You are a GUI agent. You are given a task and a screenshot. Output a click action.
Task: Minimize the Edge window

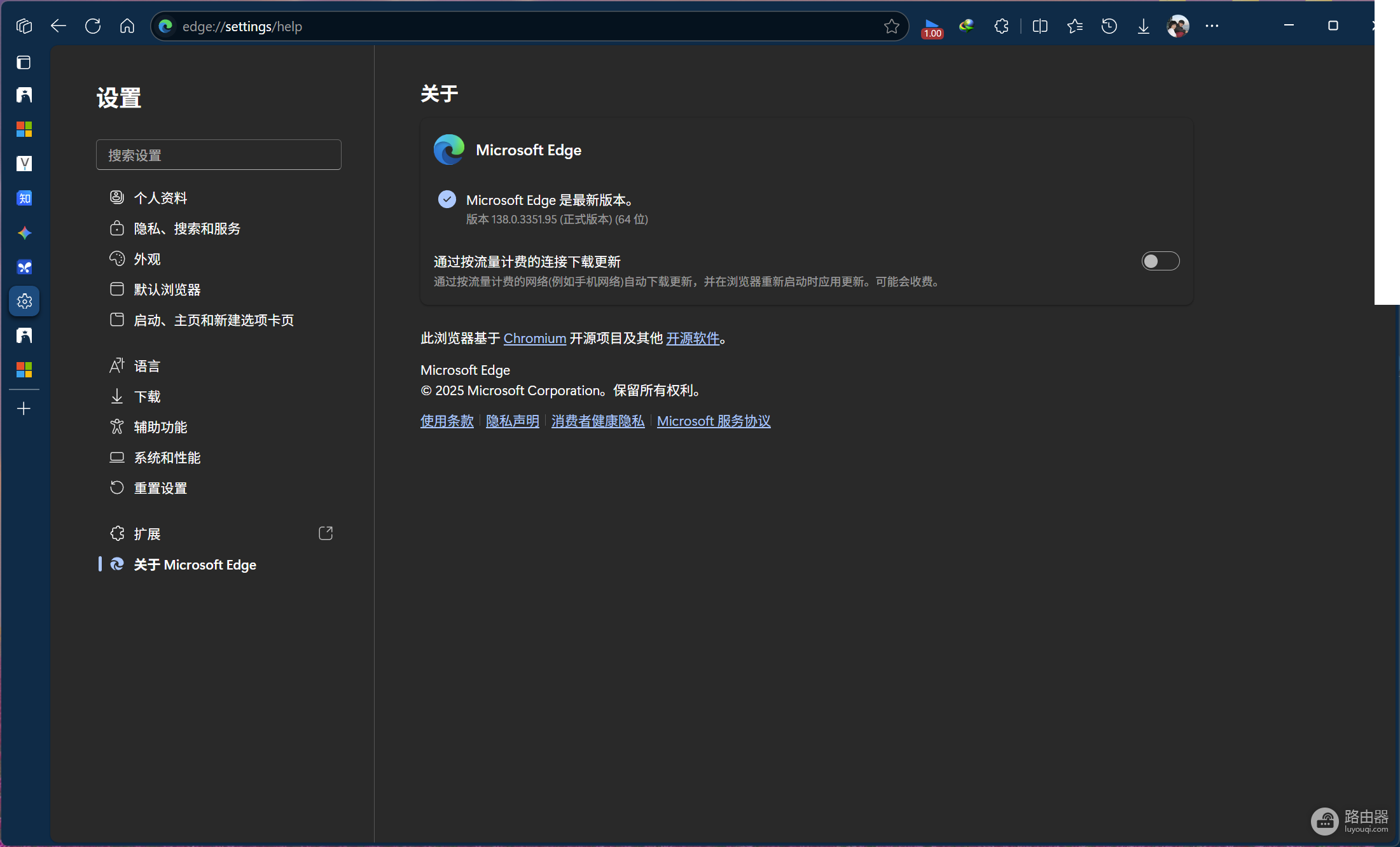[1289, 25]
